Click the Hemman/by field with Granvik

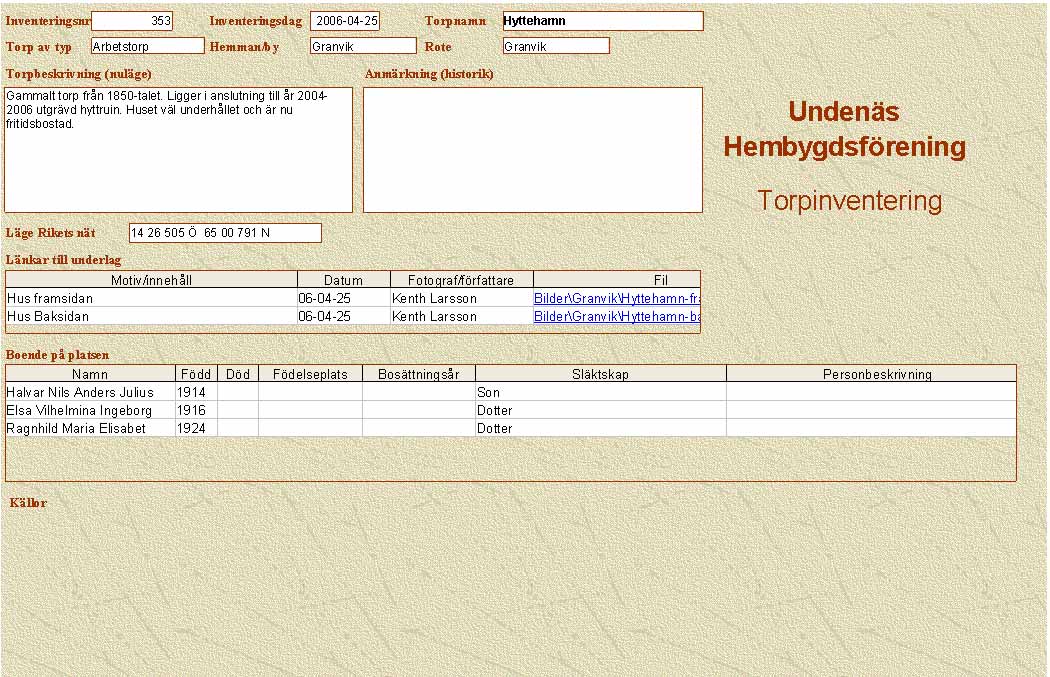click(362, 46)
